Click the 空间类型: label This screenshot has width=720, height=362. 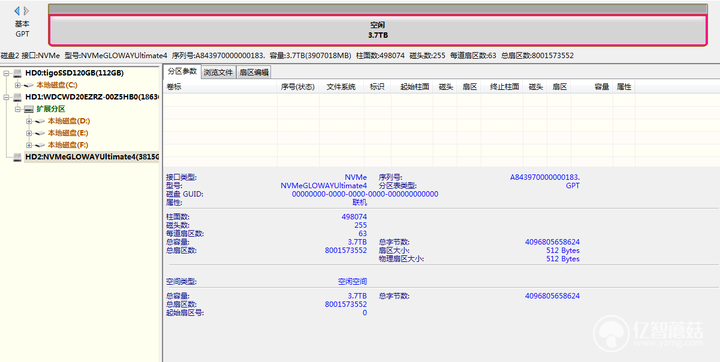tap(181, 282)
